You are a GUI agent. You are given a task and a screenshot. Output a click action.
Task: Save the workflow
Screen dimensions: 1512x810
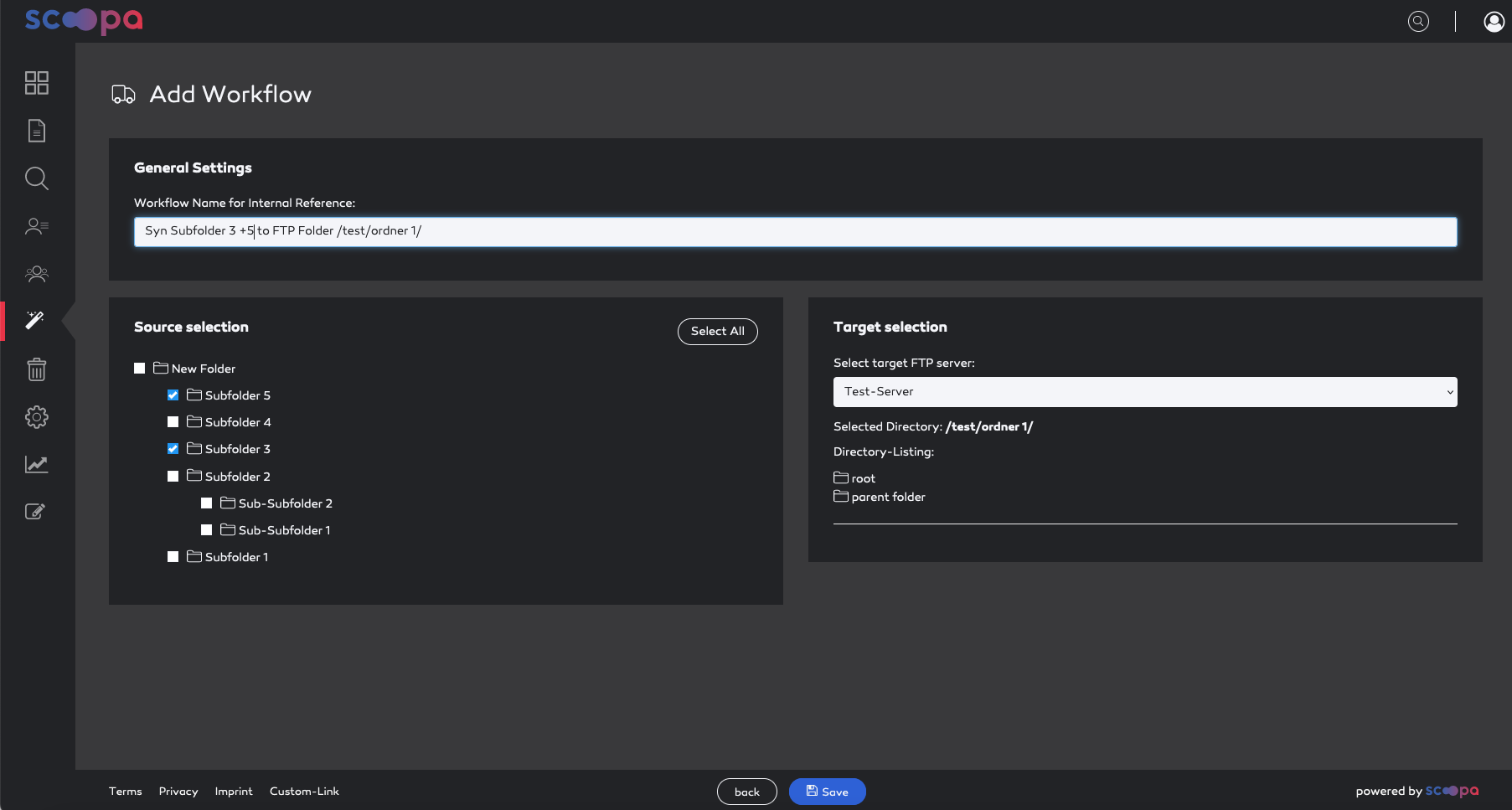[828, 792]
